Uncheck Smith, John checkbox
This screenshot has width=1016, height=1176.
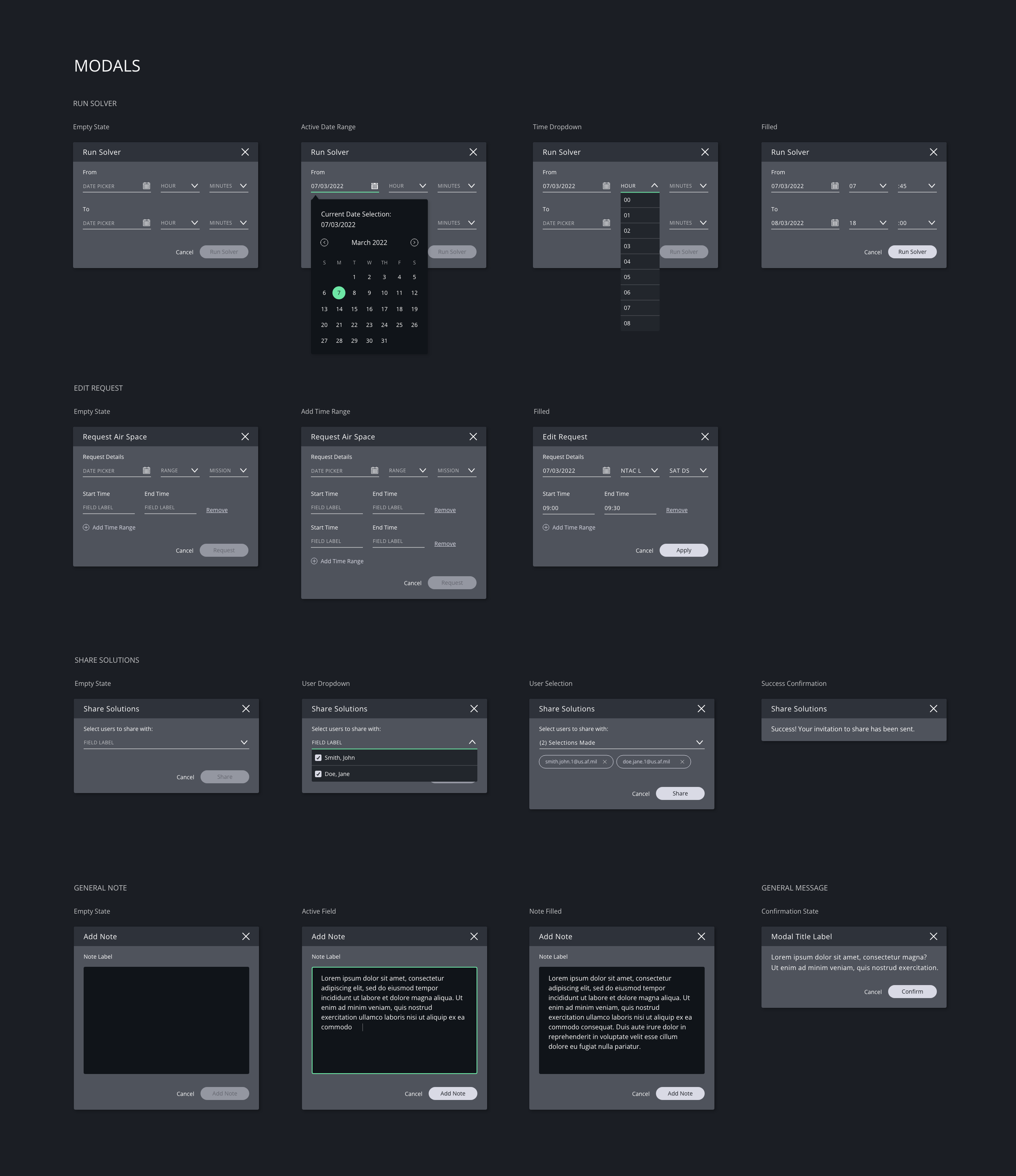click(x=318, y=758)
